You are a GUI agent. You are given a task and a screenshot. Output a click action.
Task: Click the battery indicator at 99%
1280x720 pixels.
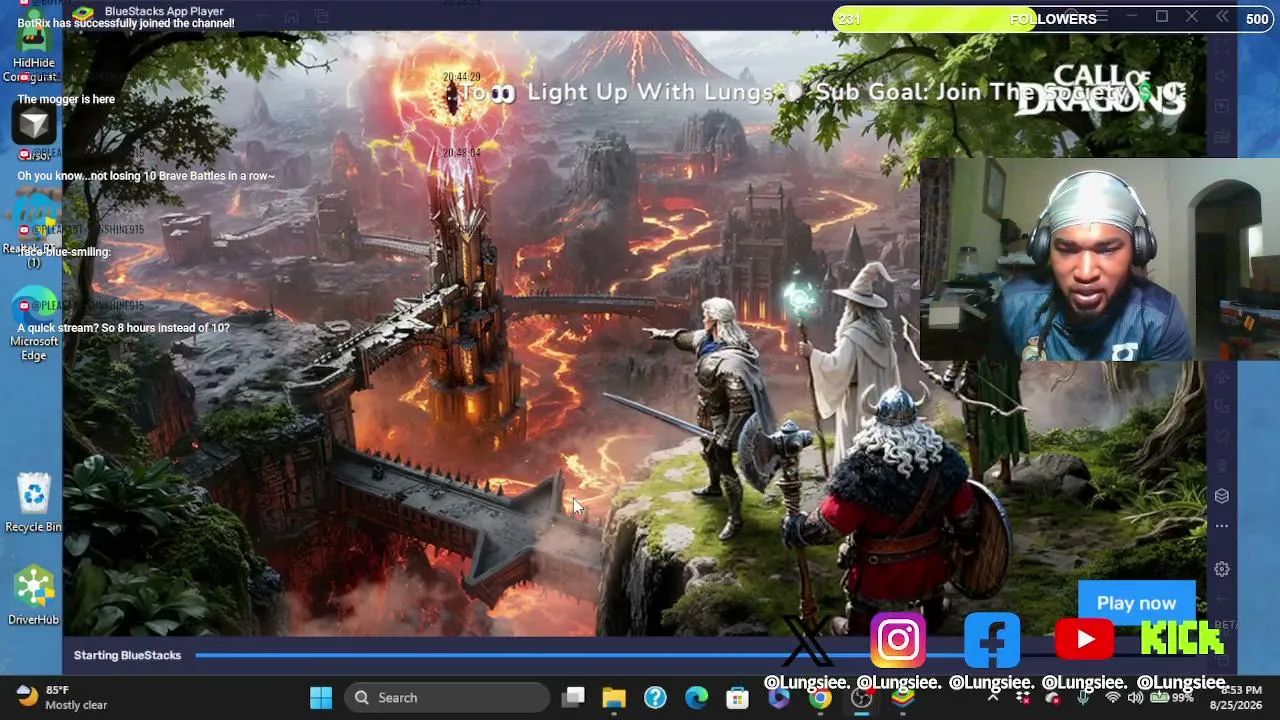(1172, 697)
